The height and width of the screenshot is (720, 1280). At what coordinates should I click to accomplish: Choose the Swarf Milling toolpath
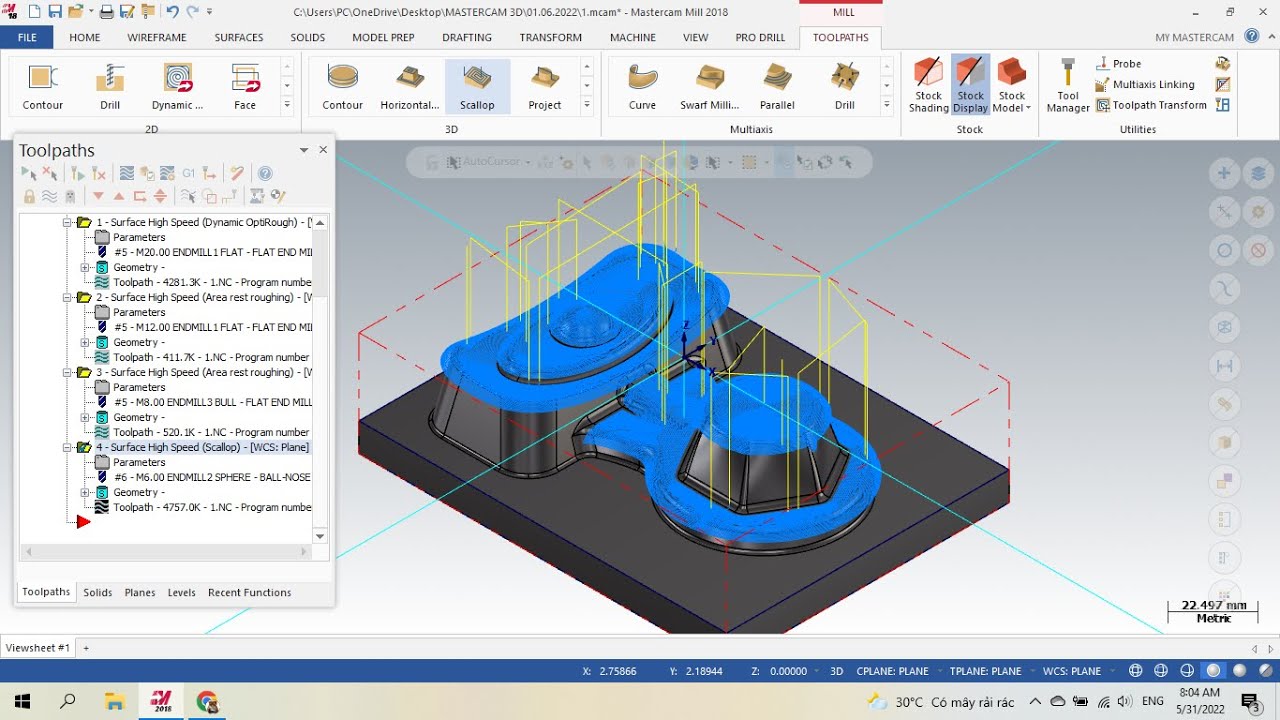pos(710,87)
